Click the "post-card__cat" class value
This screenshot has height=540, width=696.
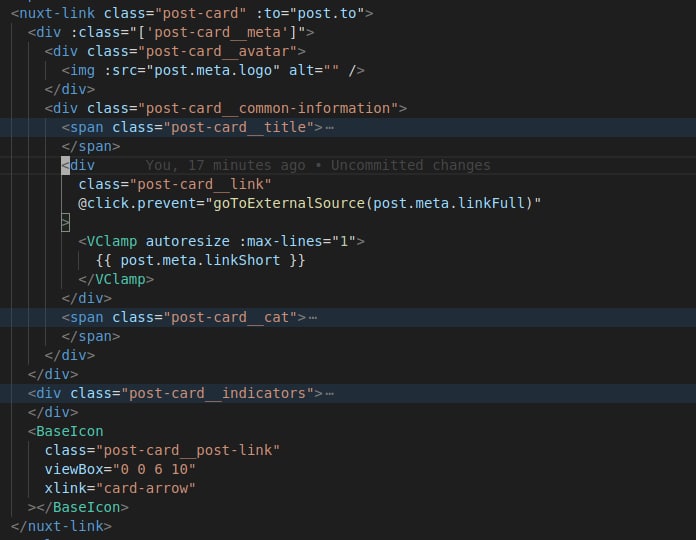click(230, 318)
